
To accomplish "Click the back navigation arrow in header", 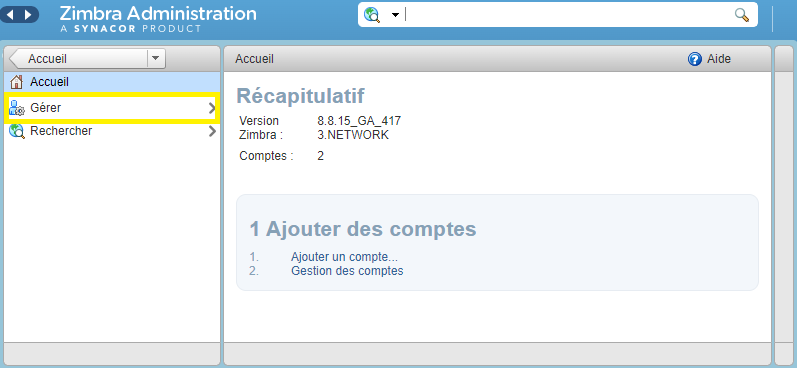I will coord(10,15).
